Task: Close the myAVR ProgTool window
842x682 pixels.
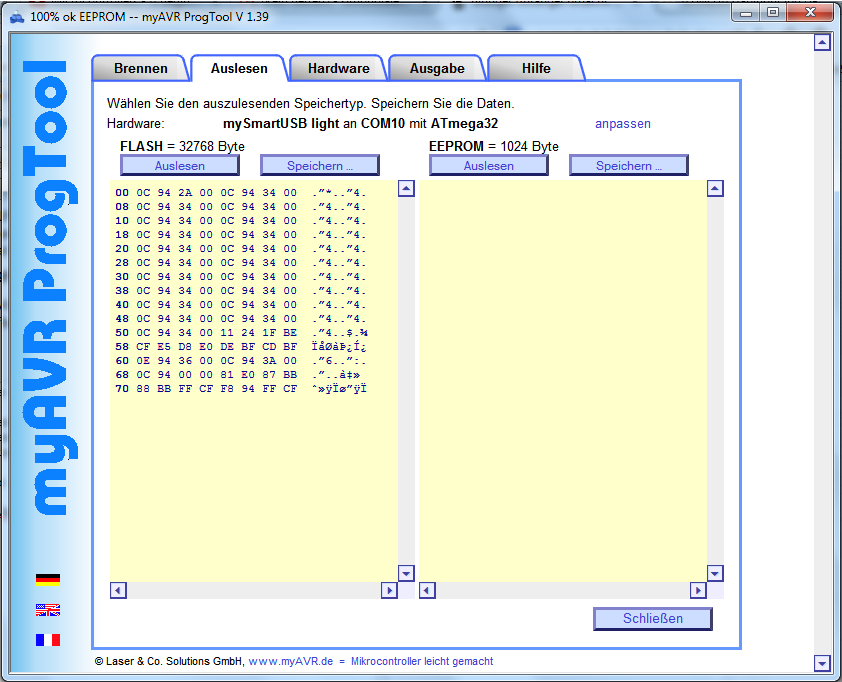Action: pos(810,13)
